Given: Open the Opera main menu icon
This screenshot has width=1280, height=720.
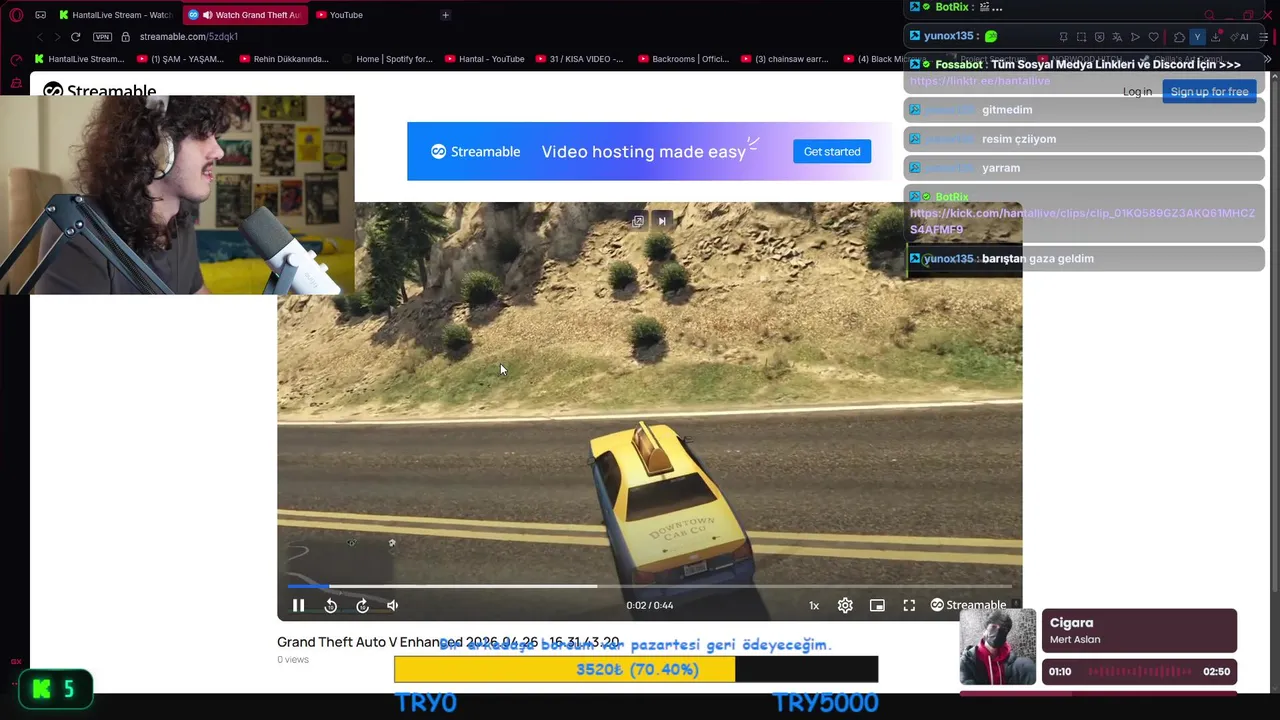Looking at the screenshot, I should pyautogui.click(x=16, y=15).
